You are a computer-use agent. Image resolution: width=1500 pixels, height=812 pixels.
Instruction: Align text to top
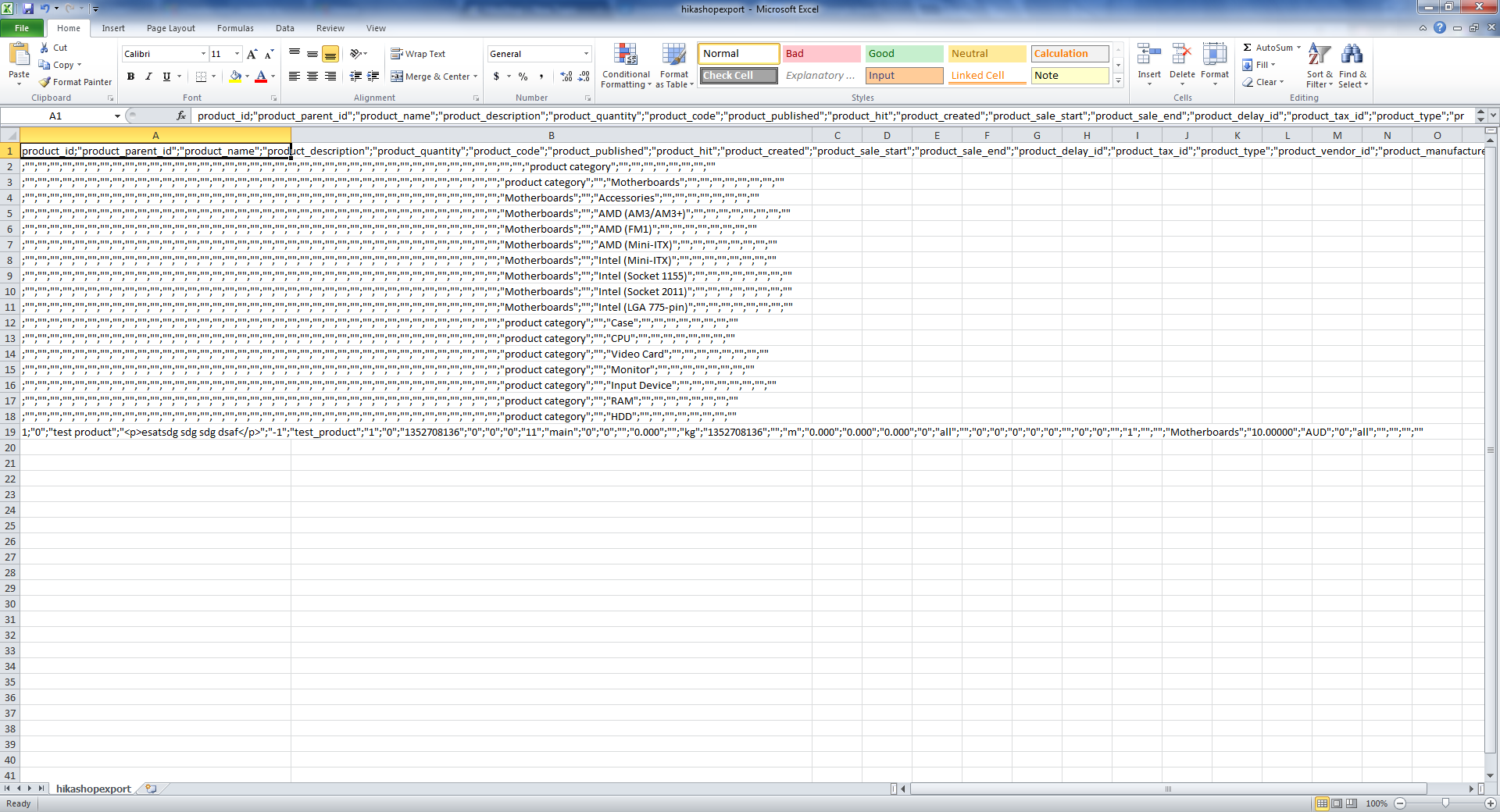(x=295, y=53)
